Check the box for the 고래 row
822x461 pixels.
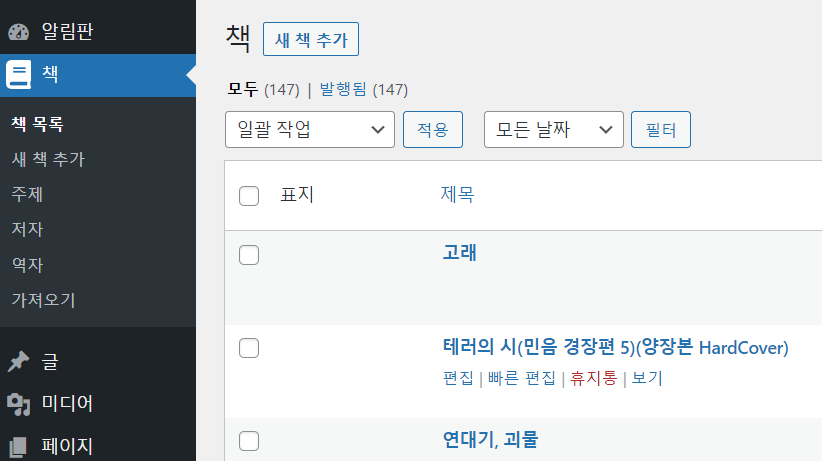click(250, 255)
